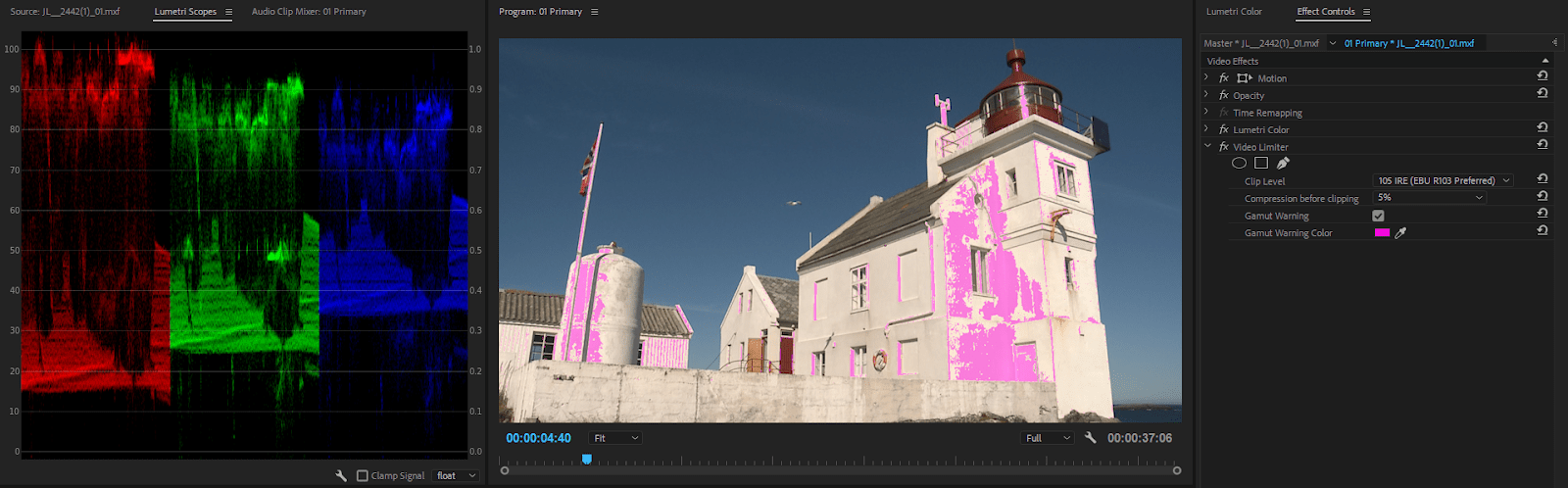Switch to the Source JL__2442(1)_01.mxf tab

pos(65,12)
